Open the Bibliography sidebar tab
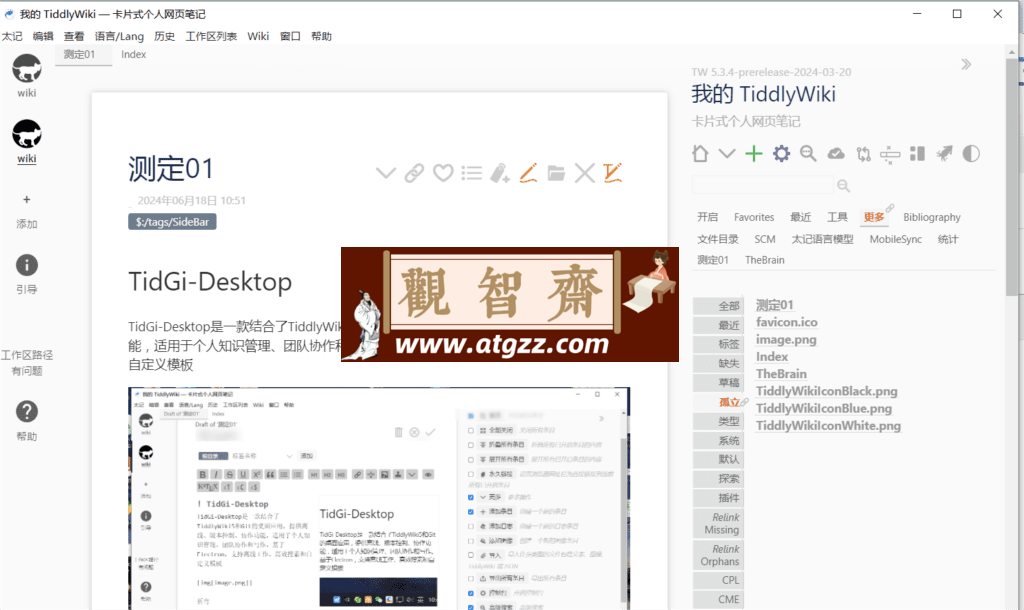The image size is (1024, 610). pos(932,217)
